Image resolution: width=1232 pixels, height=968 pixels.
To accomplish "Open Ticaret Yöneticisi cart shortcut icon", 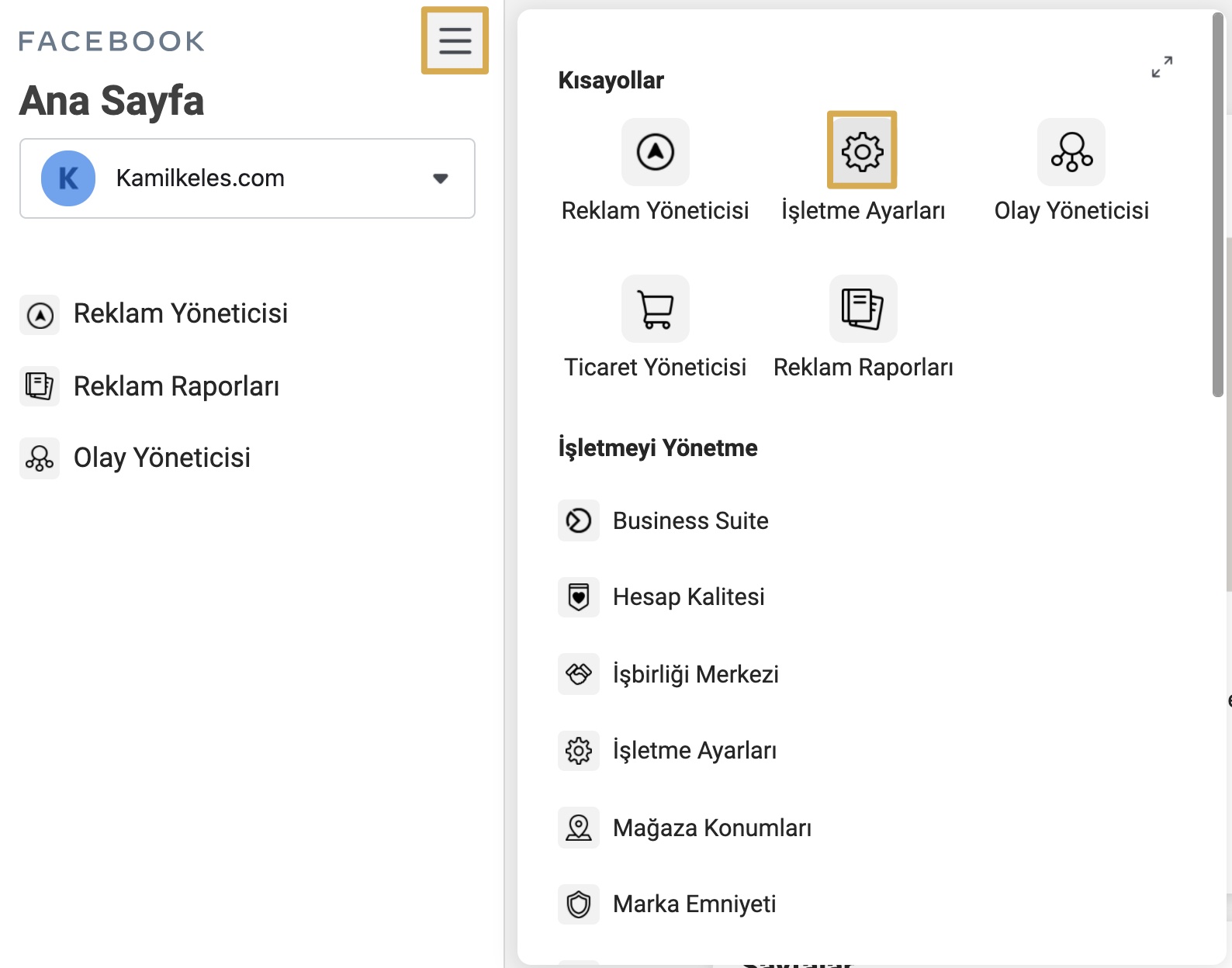I will coord(656,309).
